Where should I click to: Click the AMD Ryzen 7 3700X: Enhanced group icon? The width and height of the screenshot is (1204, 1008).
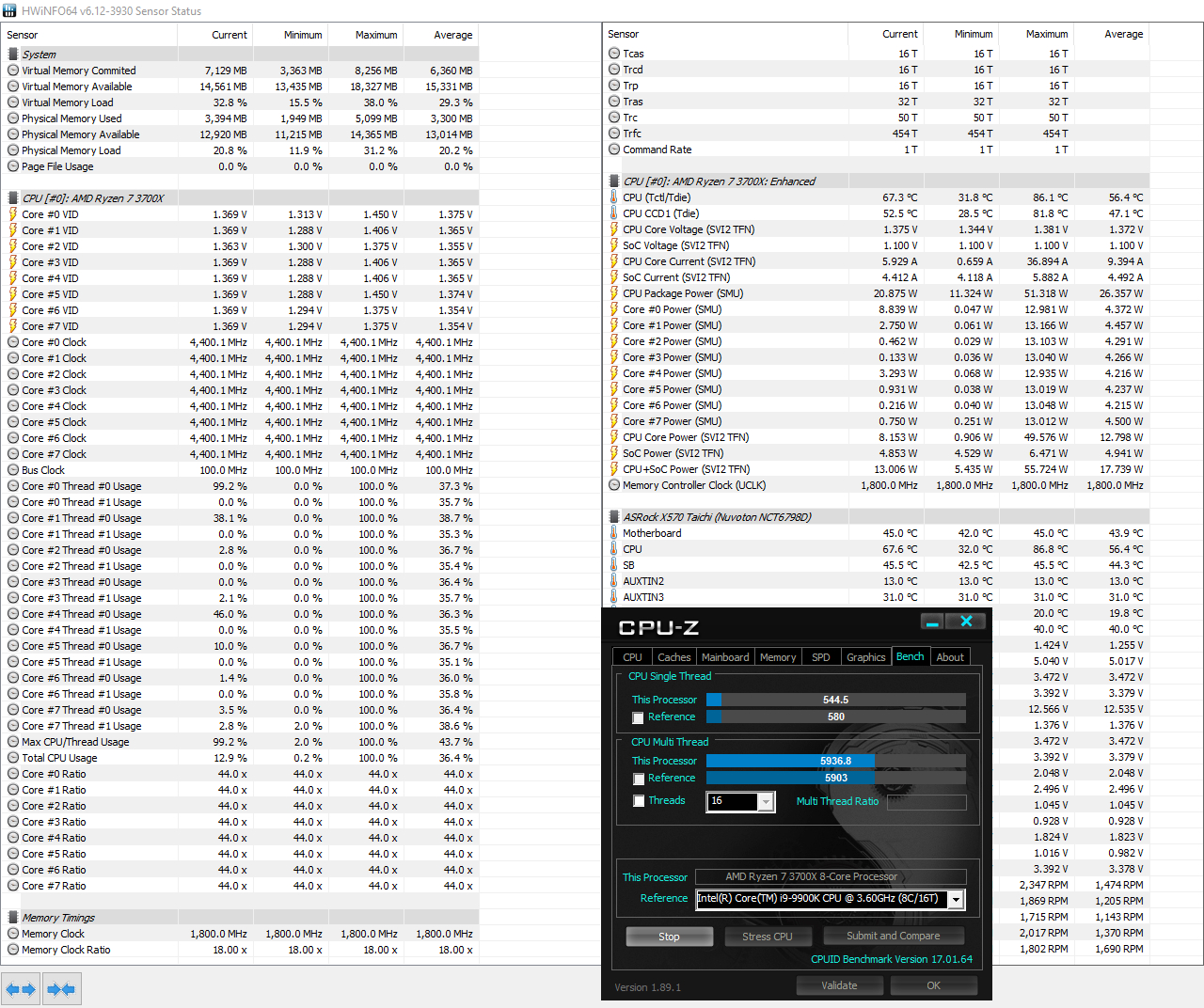tap(614, 181)
